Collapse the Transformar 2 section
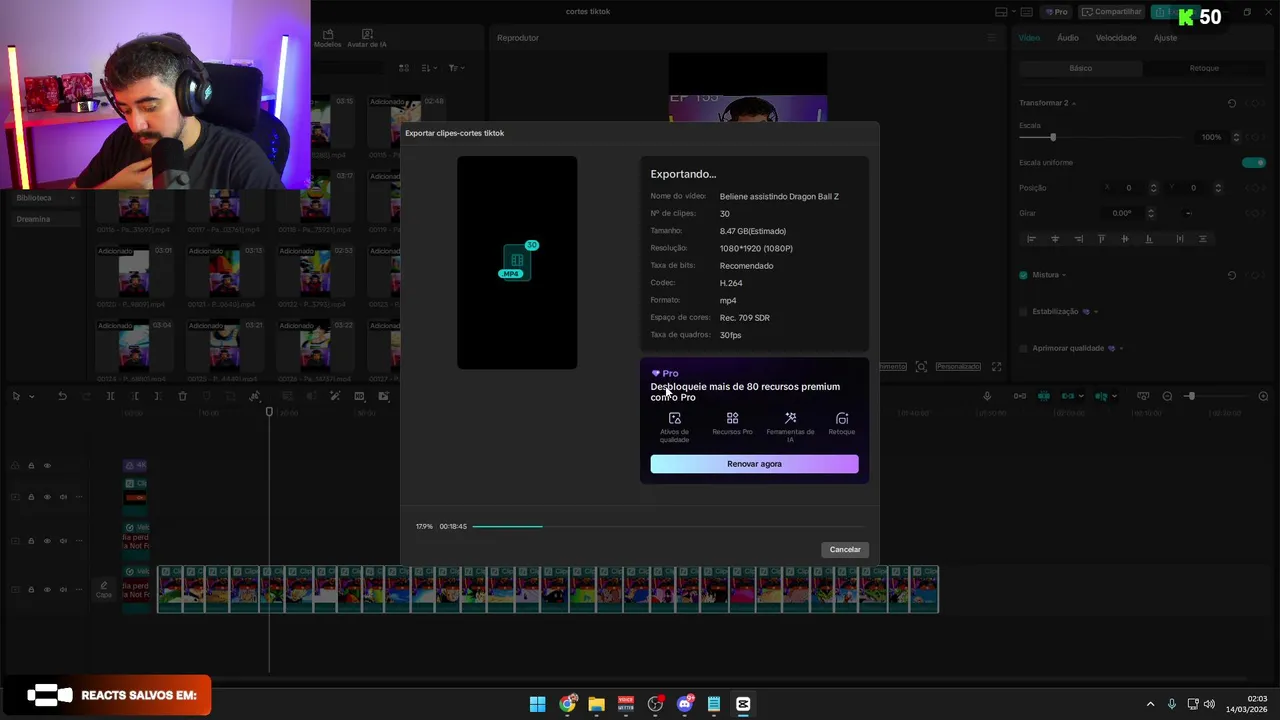Screen dimensions: 1280x720 [x=1074, y=104]
